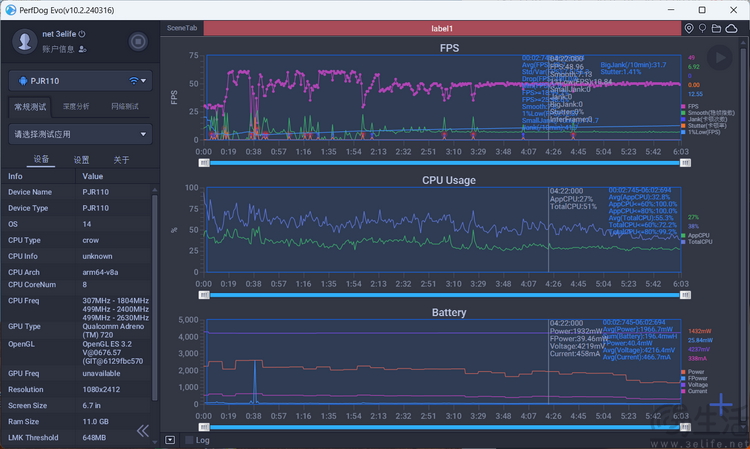Image resolution: width=750 pixels, height=449 pixels.
Task: Switch to the 深度分析 tab
Action: point(76,107)
